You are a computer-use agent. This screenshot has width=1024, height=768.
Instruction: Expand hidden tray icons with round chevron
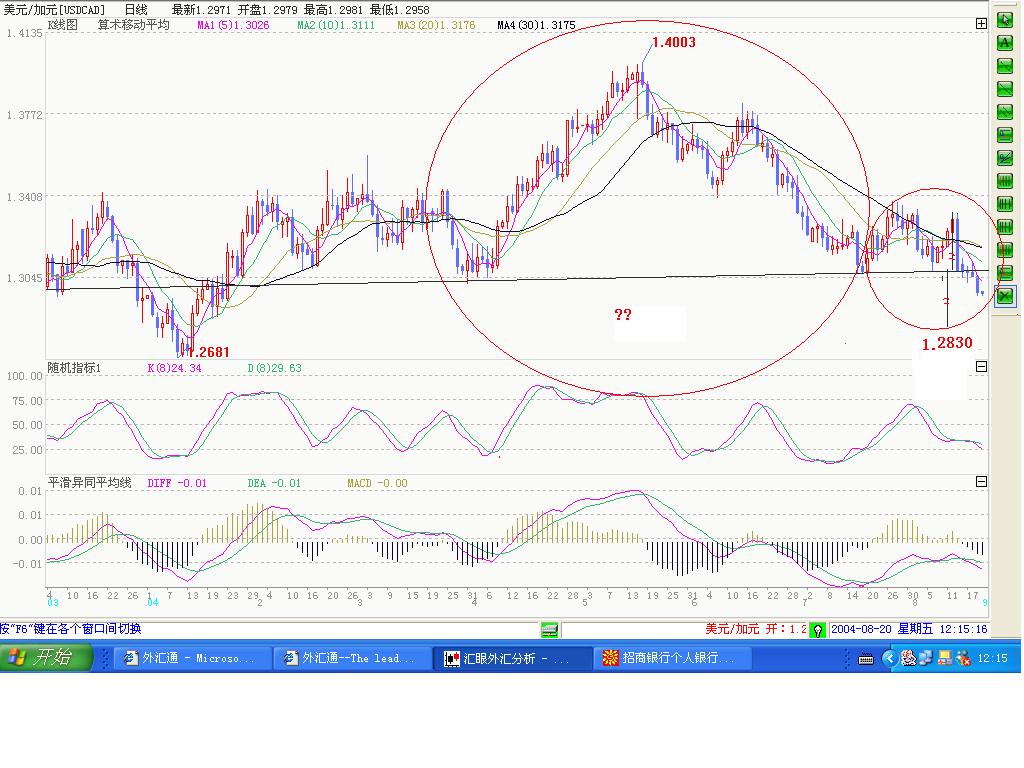coord(889,658)
